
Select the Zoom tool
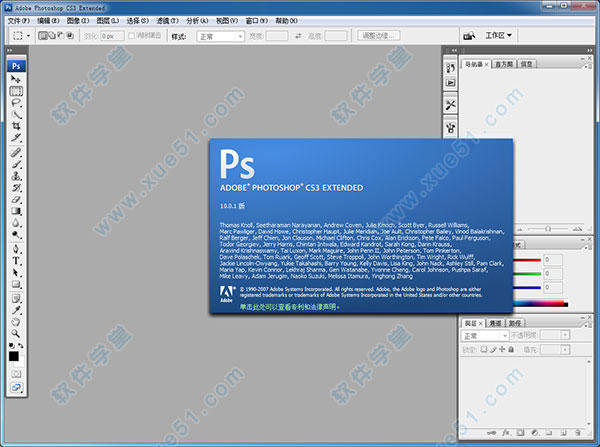pyautogui.click(x=16, y=334)
